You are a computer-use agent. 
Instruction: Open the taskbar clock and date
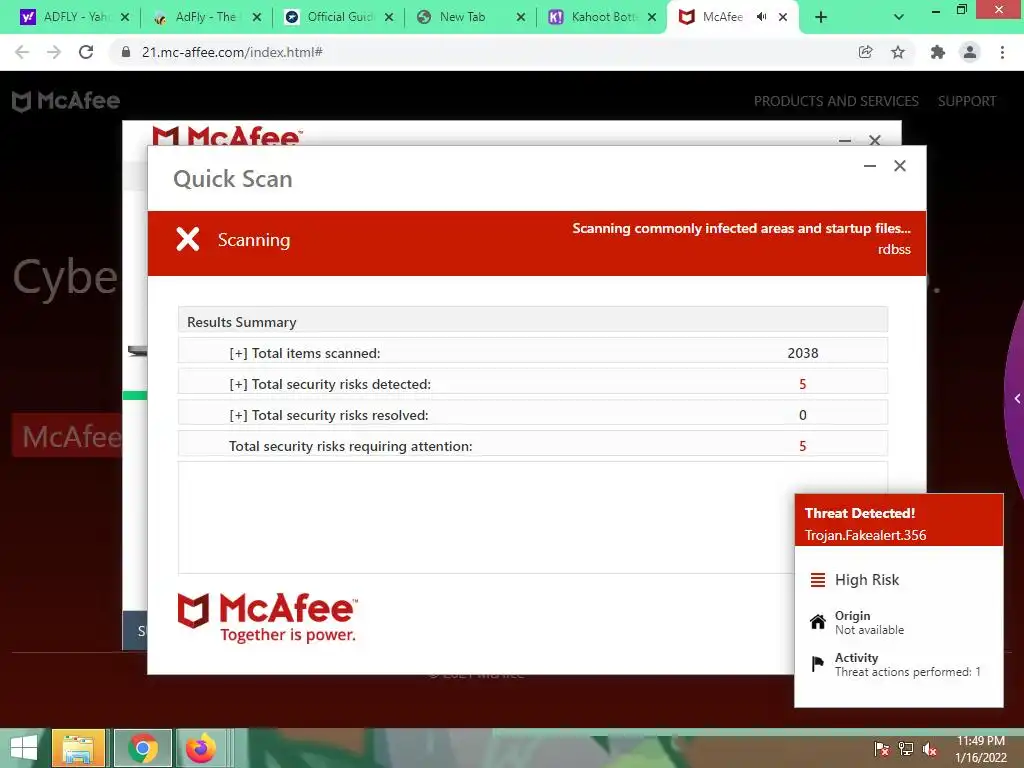click(x=981, y=749)
